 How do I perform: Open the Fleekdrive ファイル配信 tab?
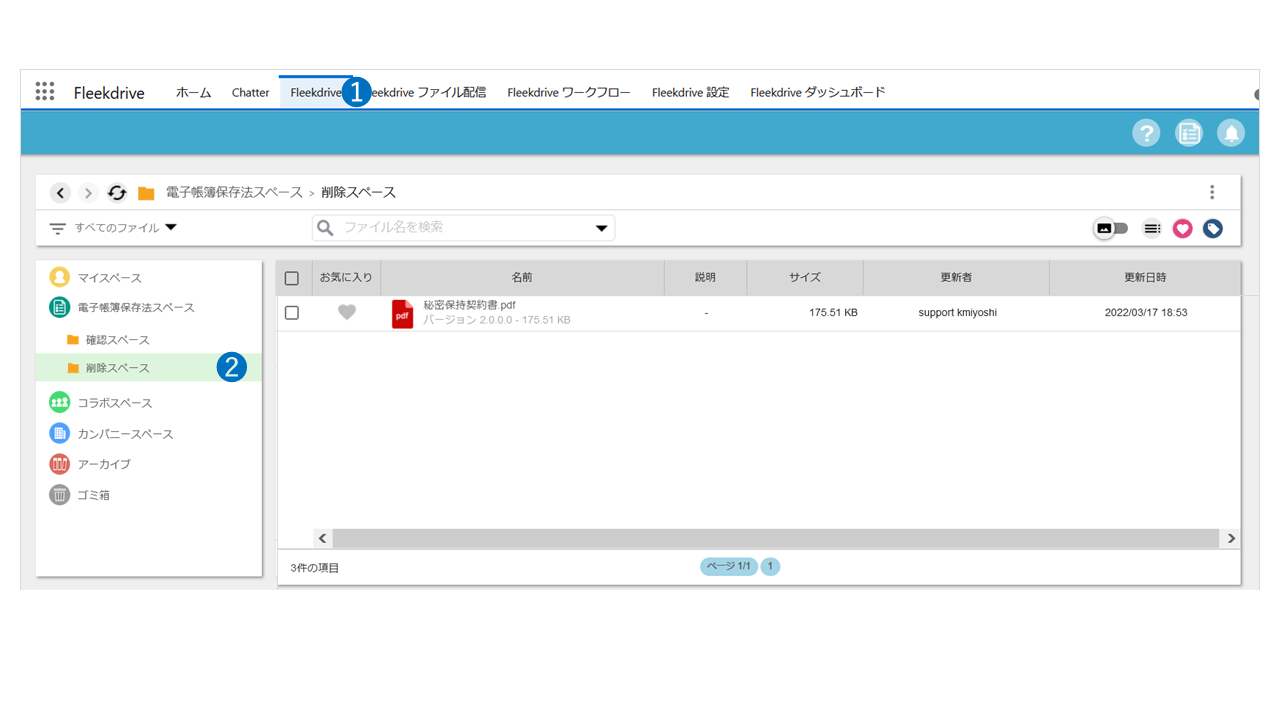[x=427, y=92]
